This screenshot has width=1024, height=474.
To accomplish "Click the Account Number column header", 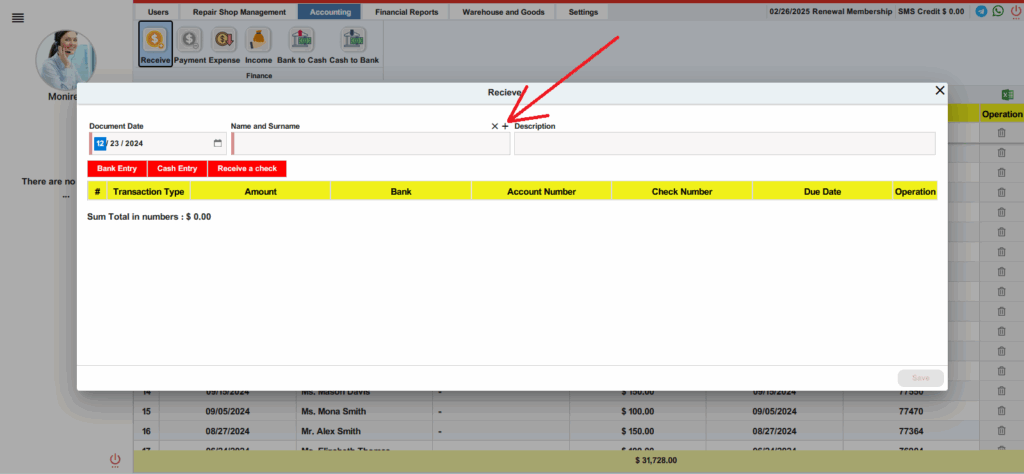I will point(541,191).
